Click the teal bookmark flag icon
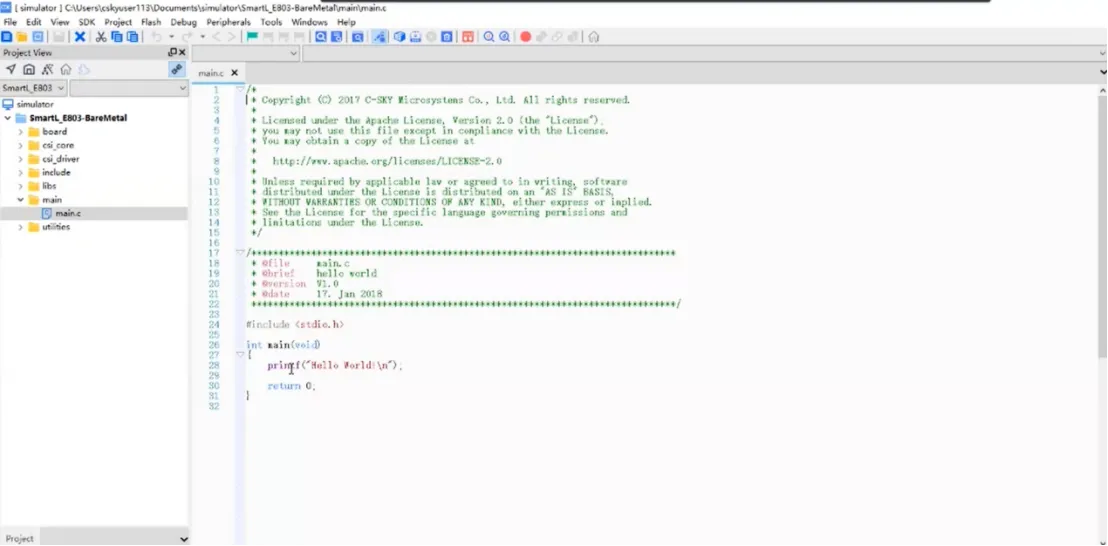Viewport: 1108px width, 546px height. pyautogui.click(x=252, y=37)
